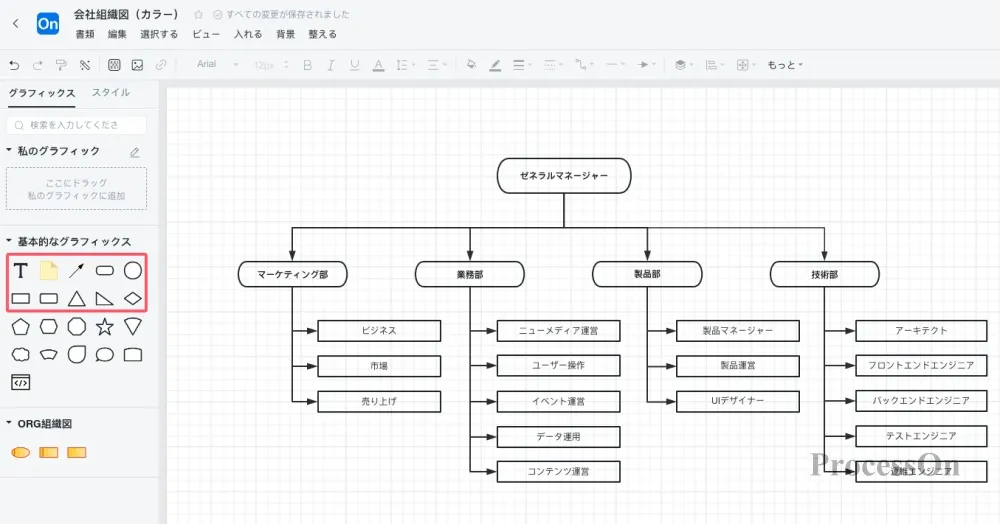
Task: Select the octagon shape
Action: point(77,327)
